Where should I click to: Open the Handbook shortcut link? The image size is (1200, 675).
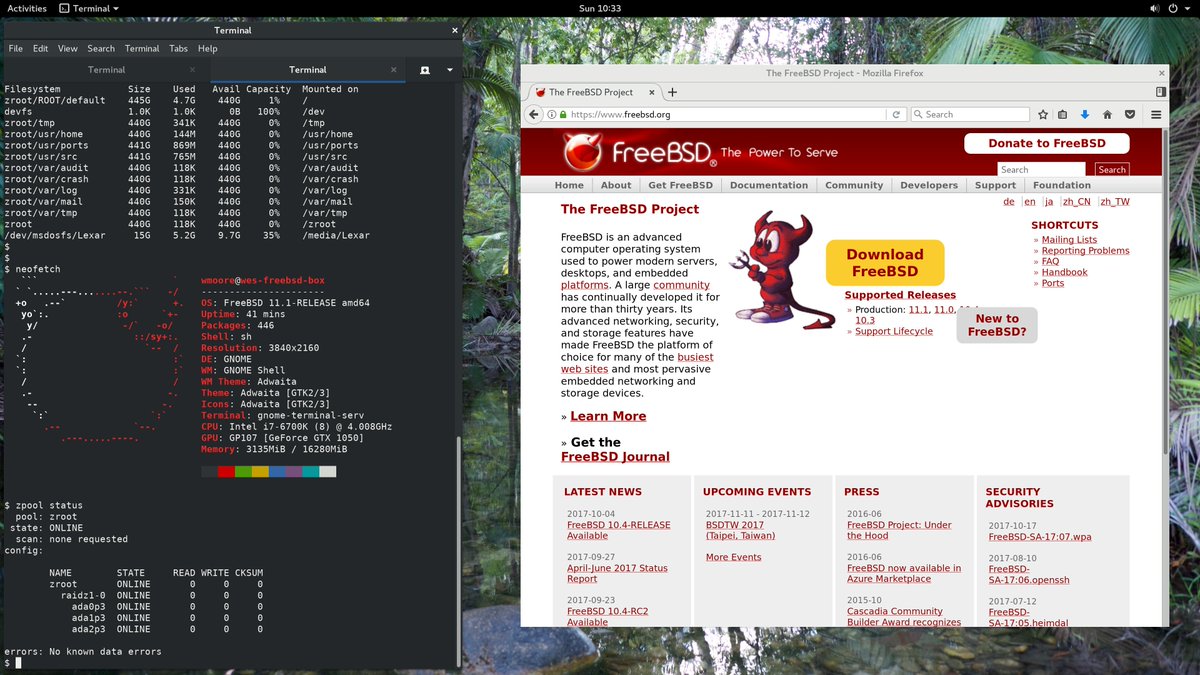click(1064, 272)
